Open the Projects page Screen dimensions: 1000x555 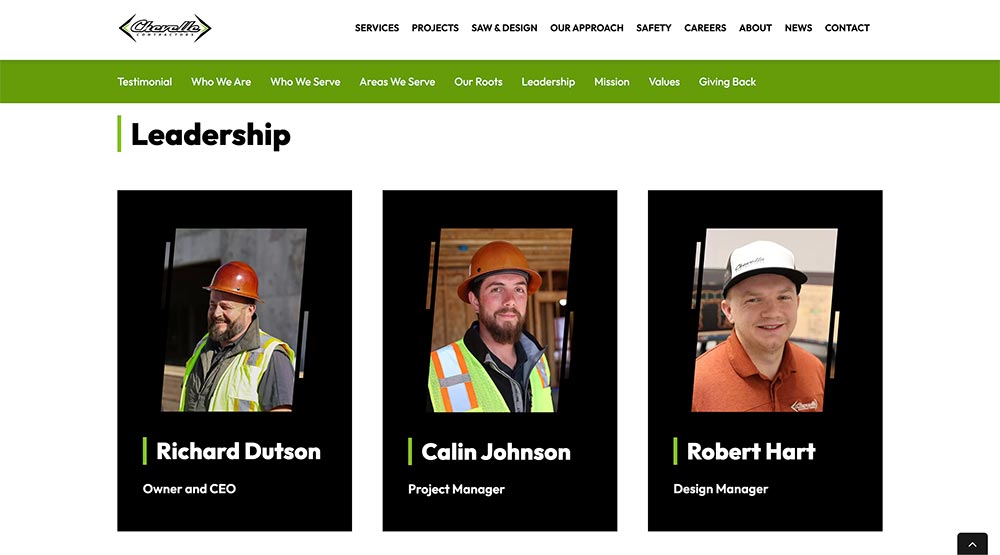(435, 28)
